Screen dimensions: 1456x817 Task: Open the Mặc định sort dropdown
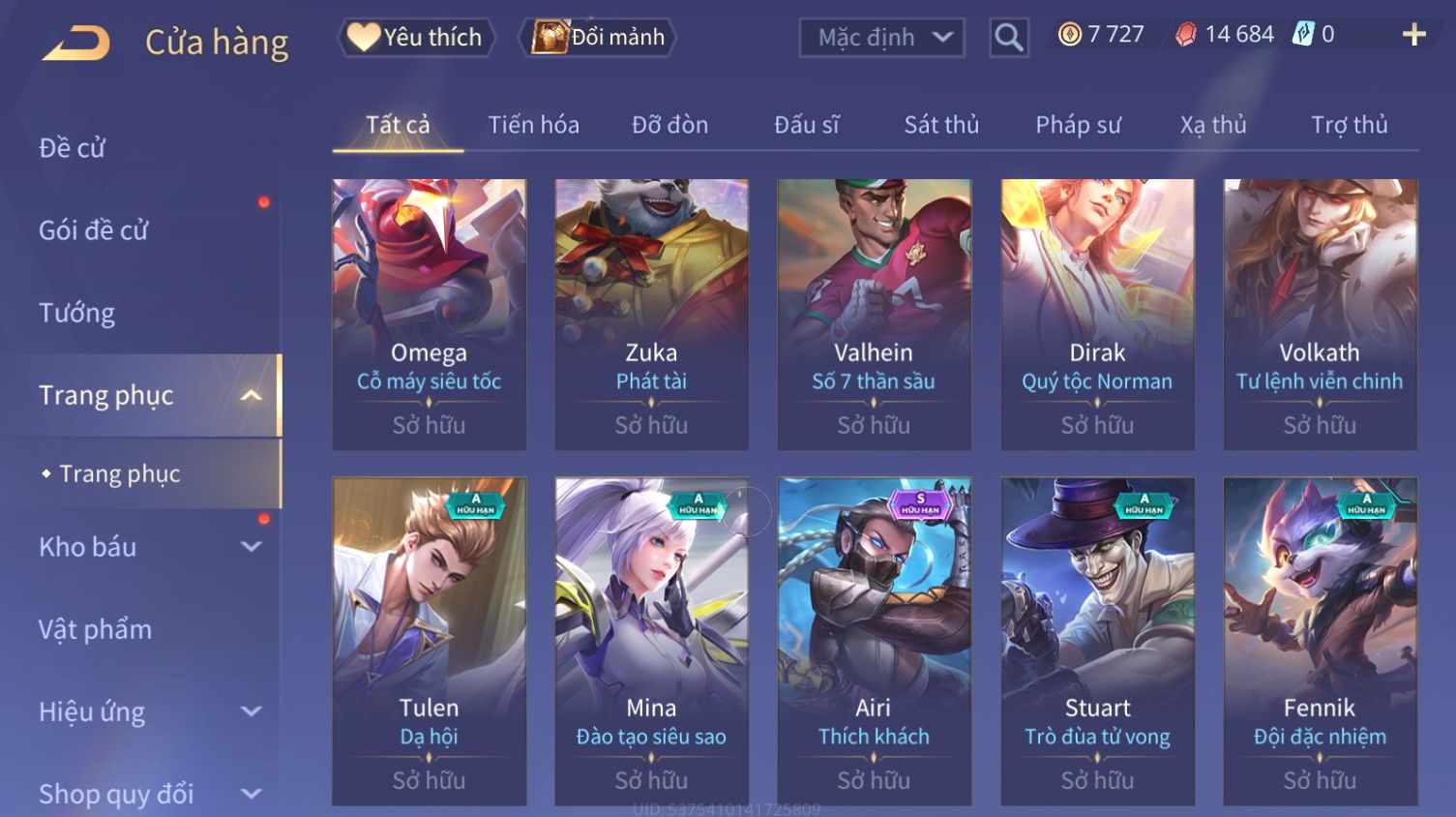(881, 38)
